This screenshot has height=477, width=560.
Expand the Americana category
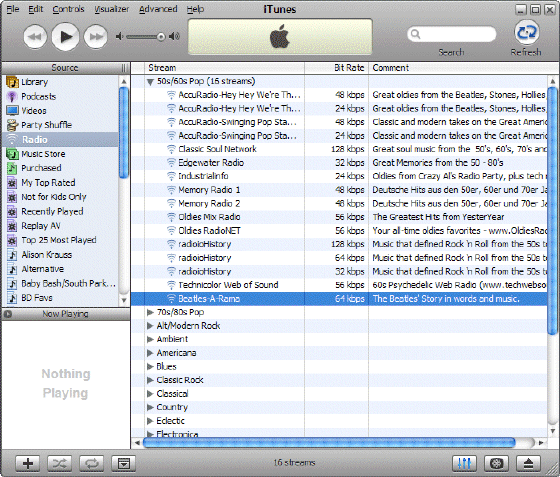[x=150, y=353]
